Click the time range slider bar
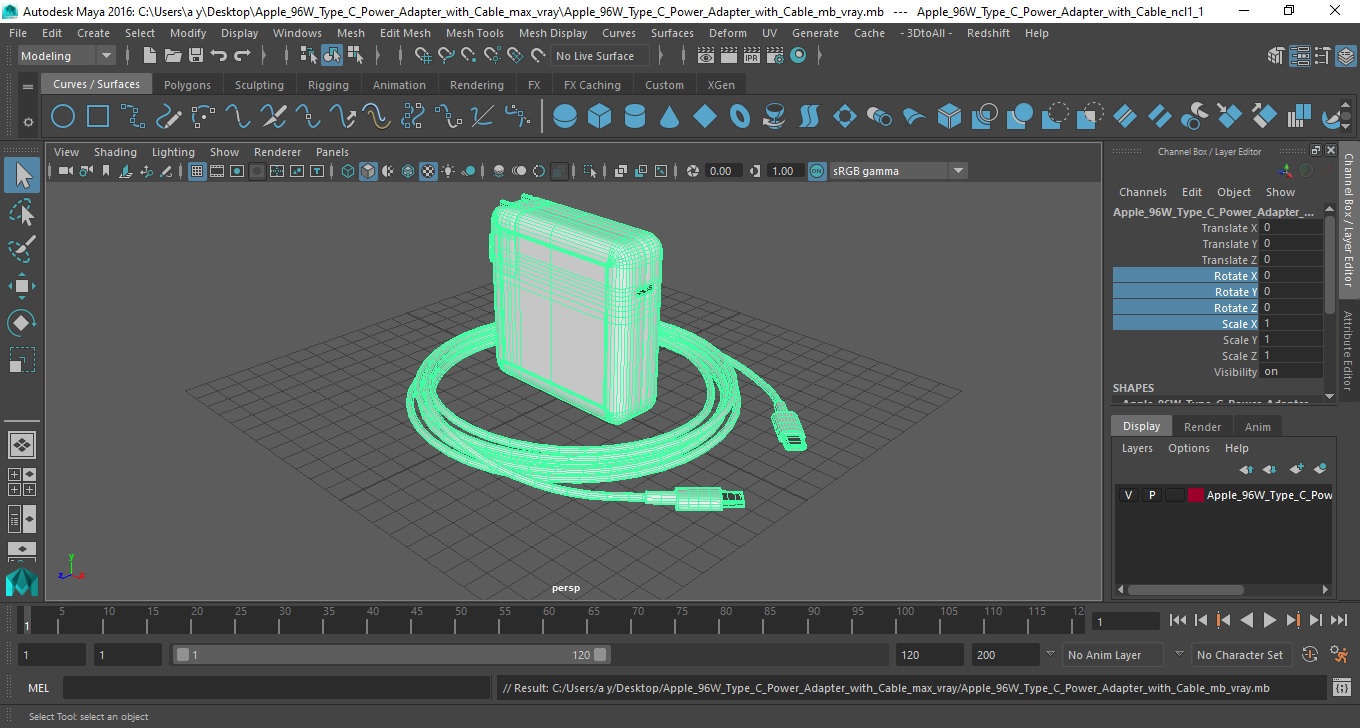The height and width of the screenshot is (728, 1360). pos(392,655)
